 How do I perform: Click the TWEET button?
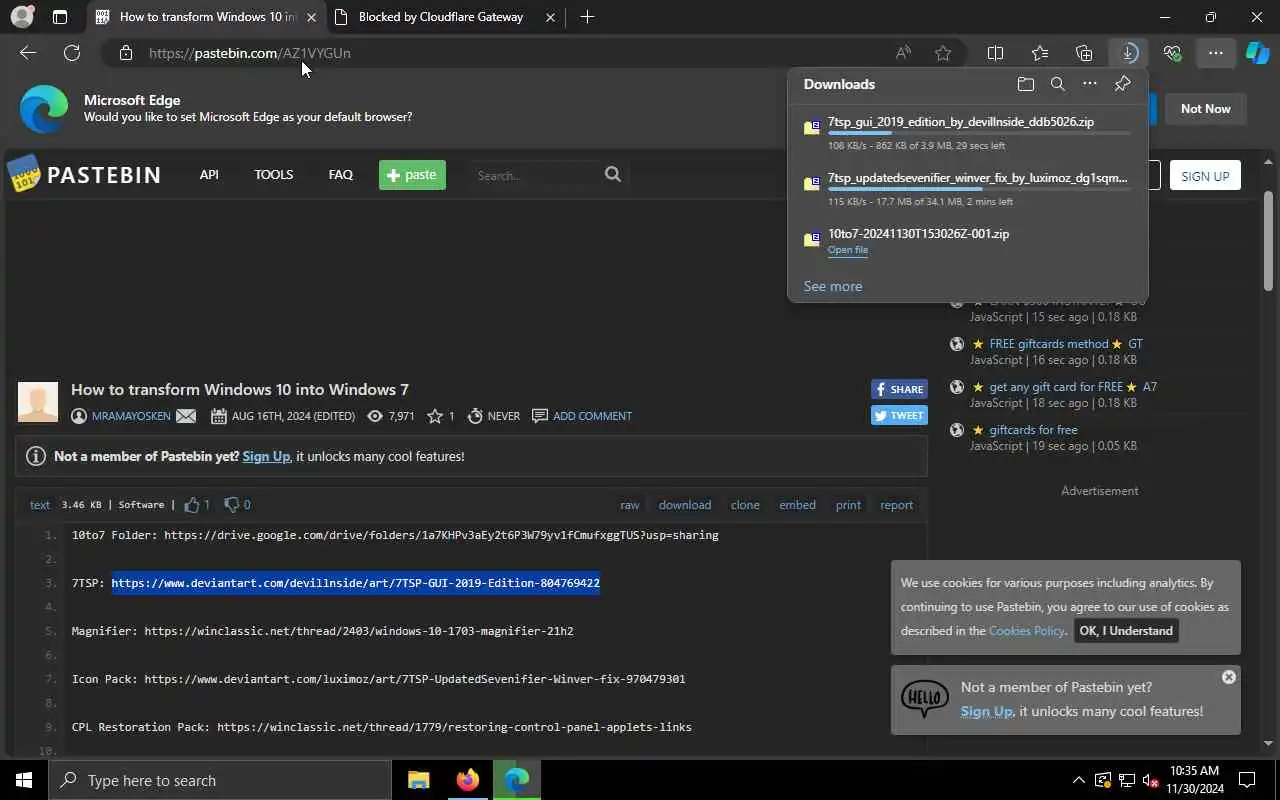pyautogui.click(x=899, y=415)
